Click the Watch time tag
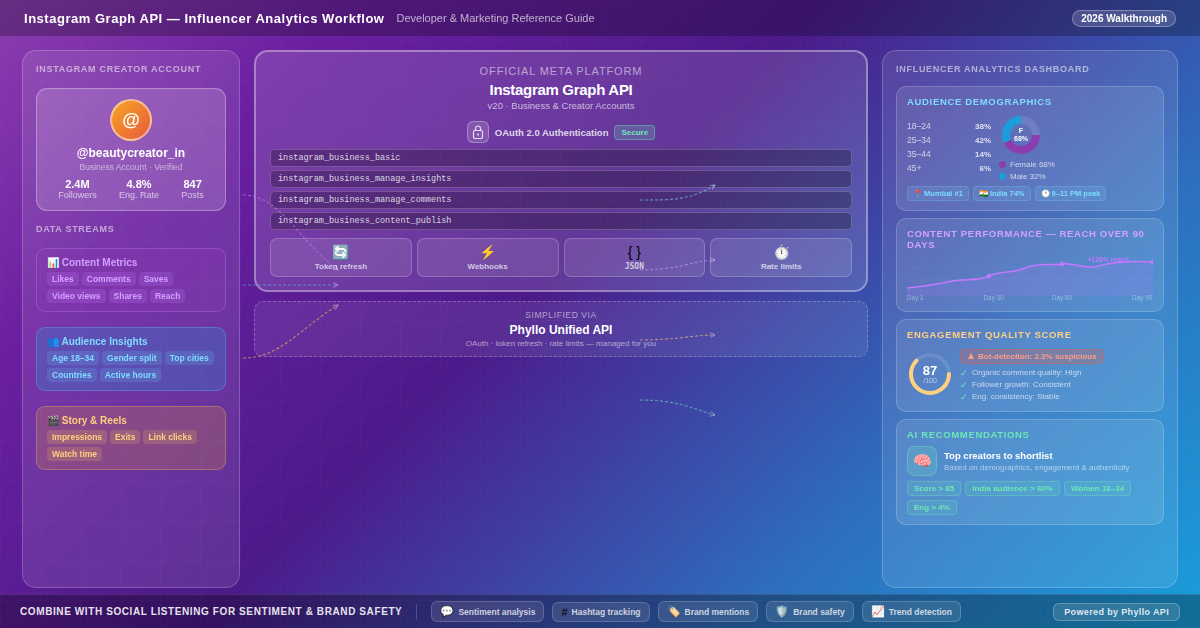Image resolution: width=1200 pixels, height=628 pixels. tap(74, 454)
